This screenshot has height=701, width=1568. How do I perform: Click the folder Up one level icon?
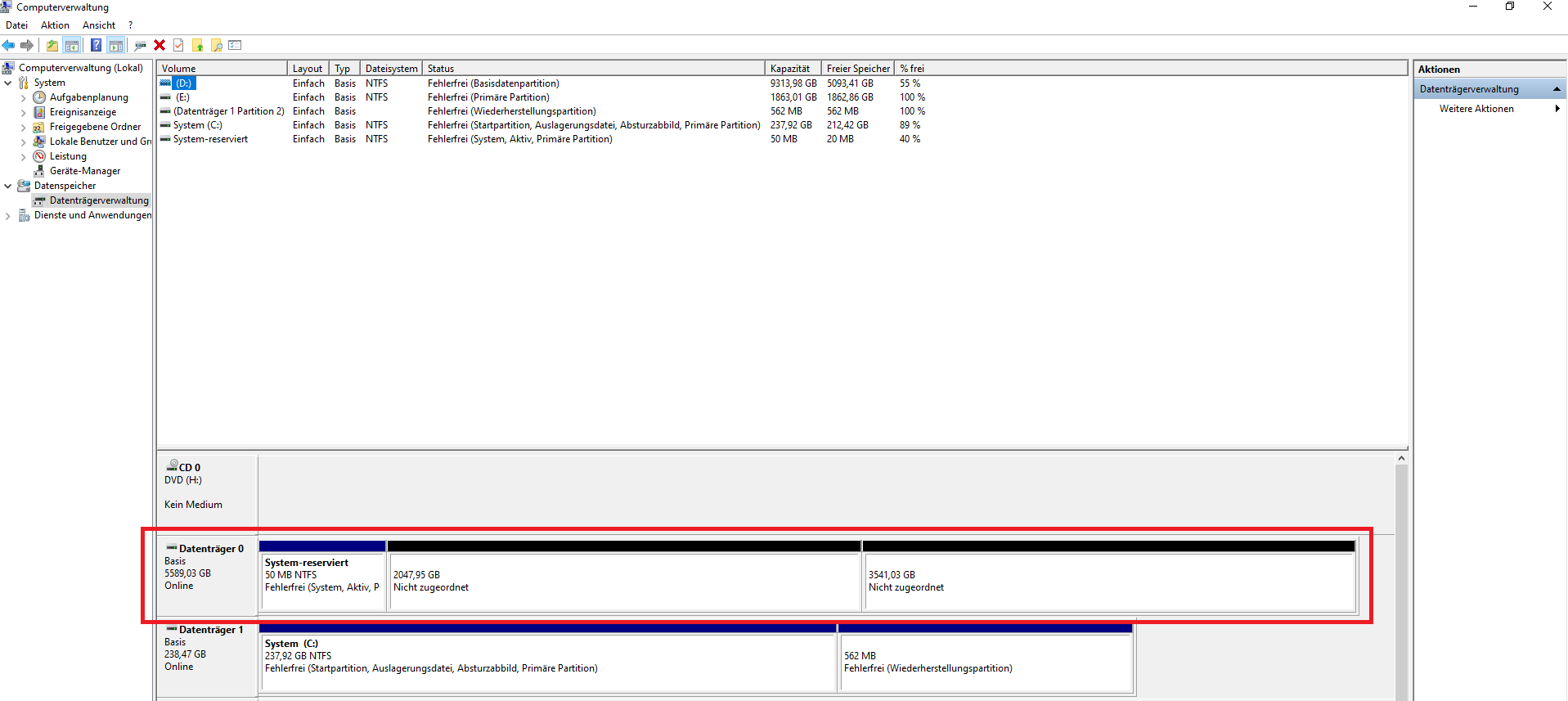click(x=52, y=45)
